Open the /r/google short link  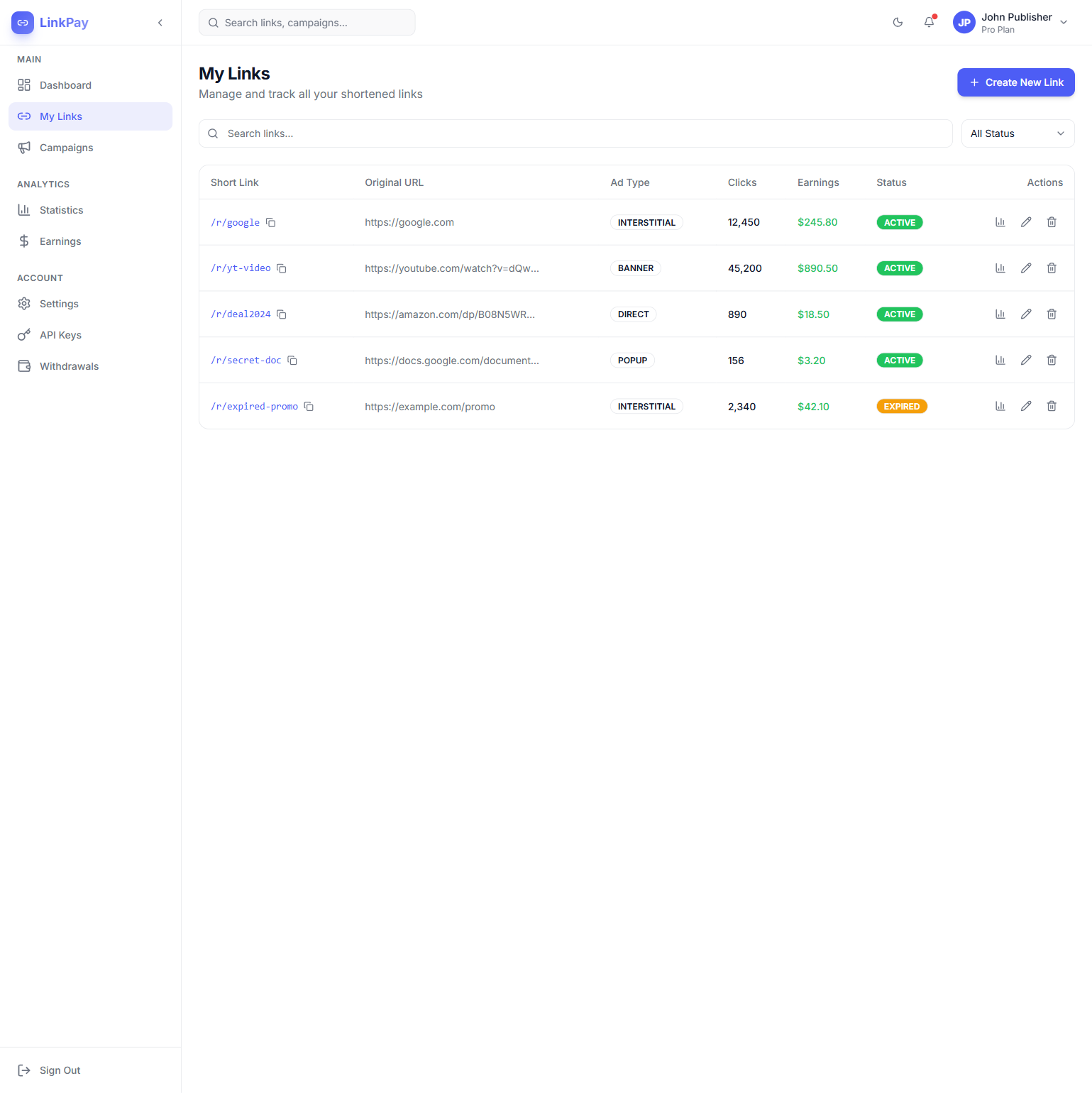point(235,222)
